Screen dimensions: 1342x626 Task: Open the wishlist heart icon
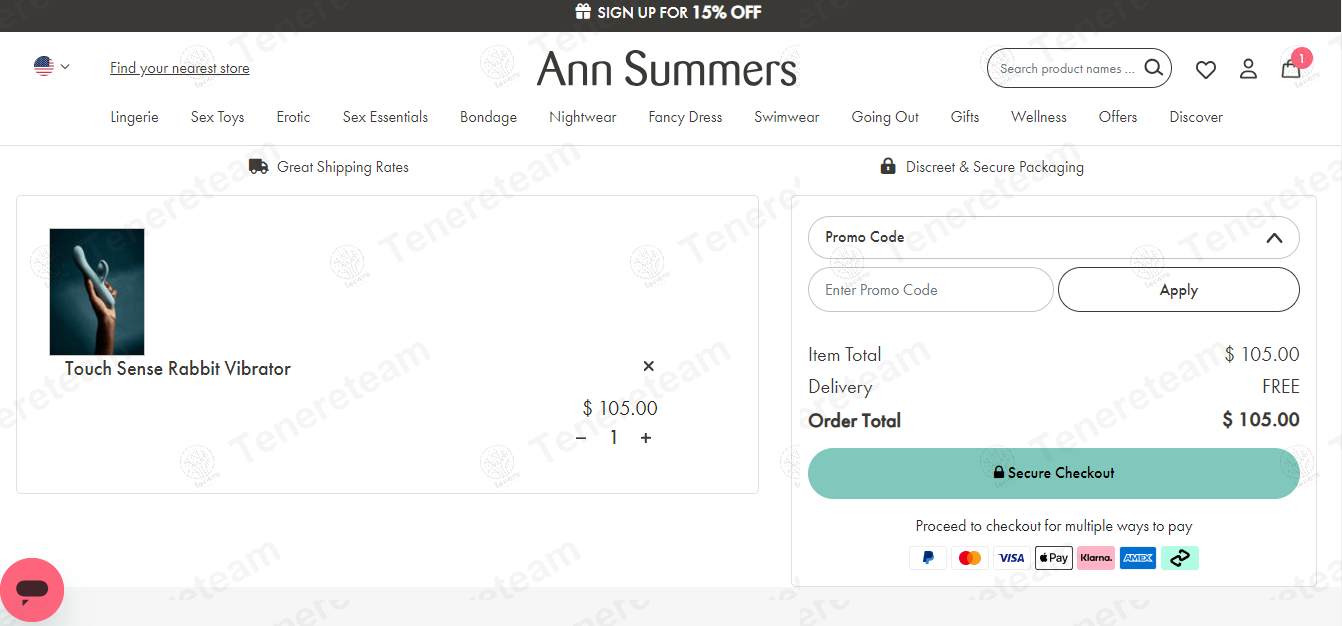(1206, 69)
